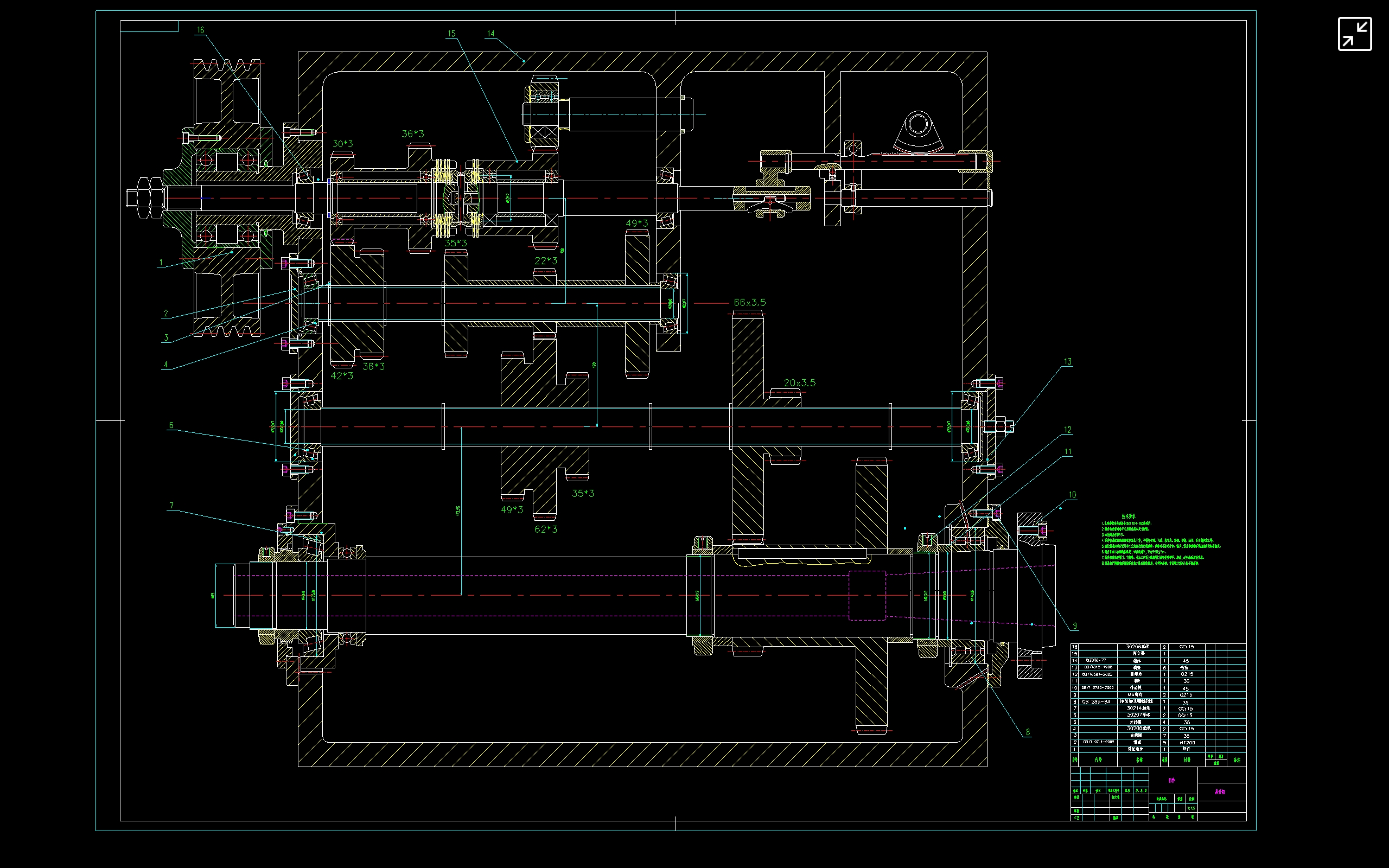Screen dimensions: 1389x868
Task: Select the 42*3 gear annotation
Action: pos(341,376)
